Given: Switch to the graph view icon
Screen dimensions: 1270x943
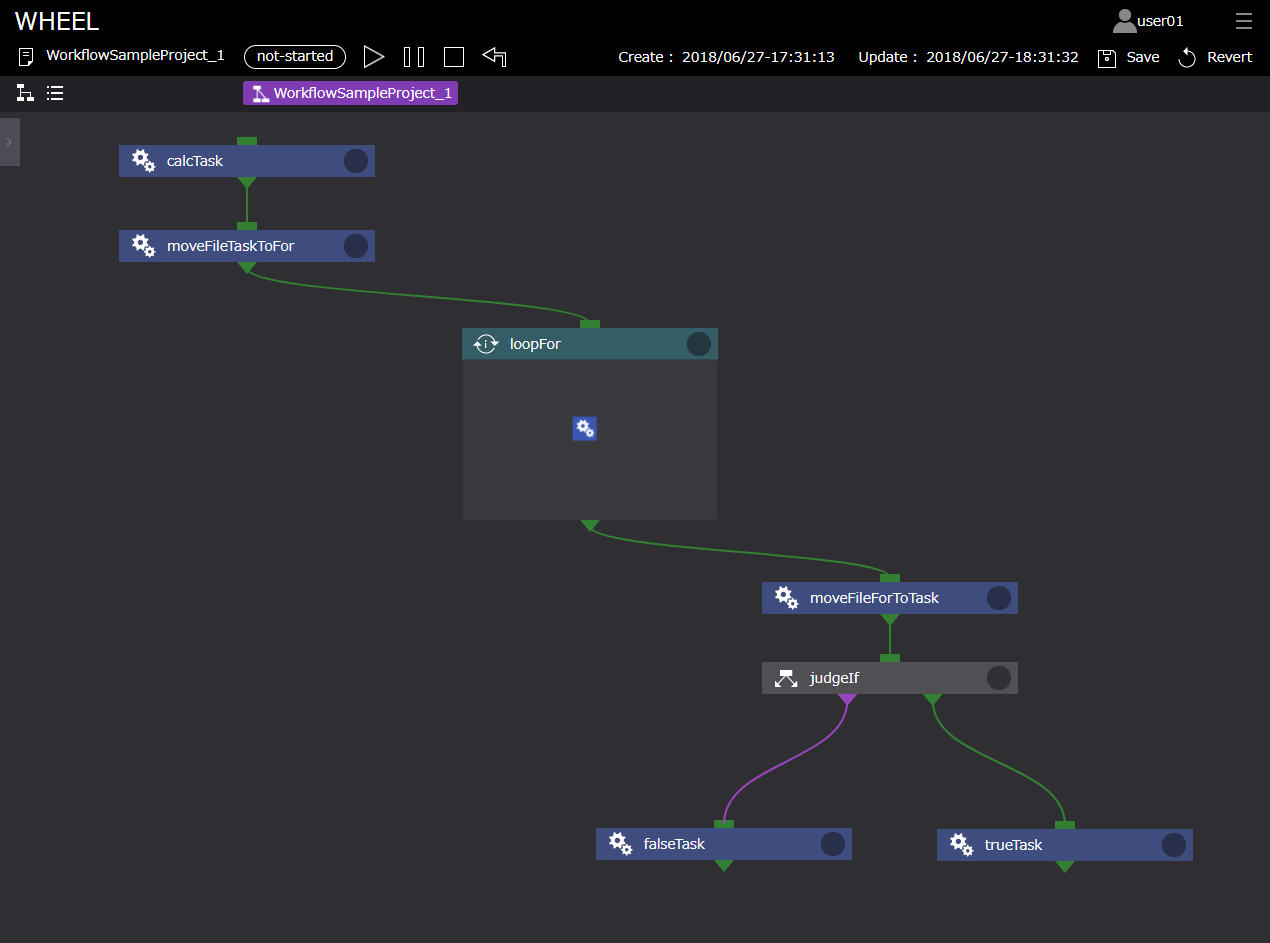Looking at the screenshot, I should 25,93.
